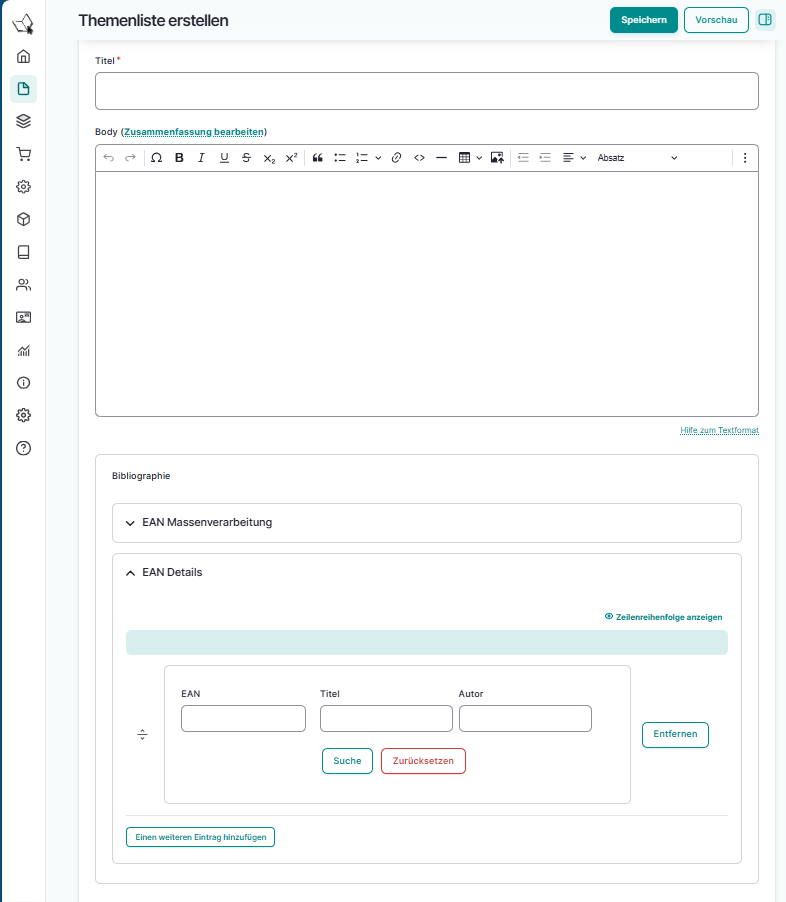The width and height of the screenshot is (786, 902).
Task: Toggle bold formatting in editor toolbar
Action: (x=179, y=158)
